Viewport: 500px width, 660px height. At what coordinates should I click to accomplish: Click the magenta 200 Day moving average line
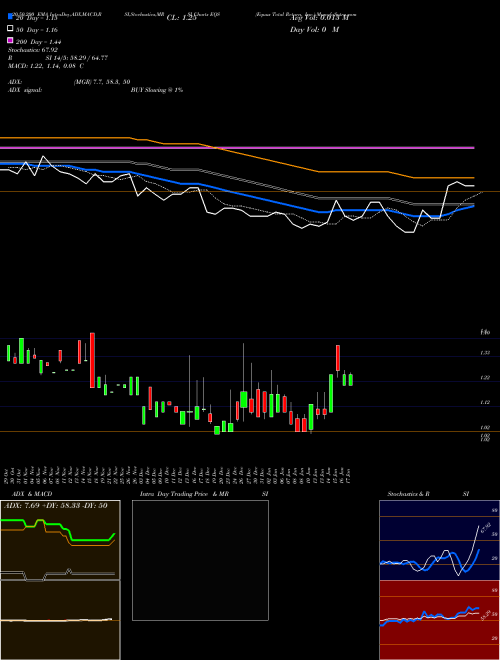coord(237,148)
